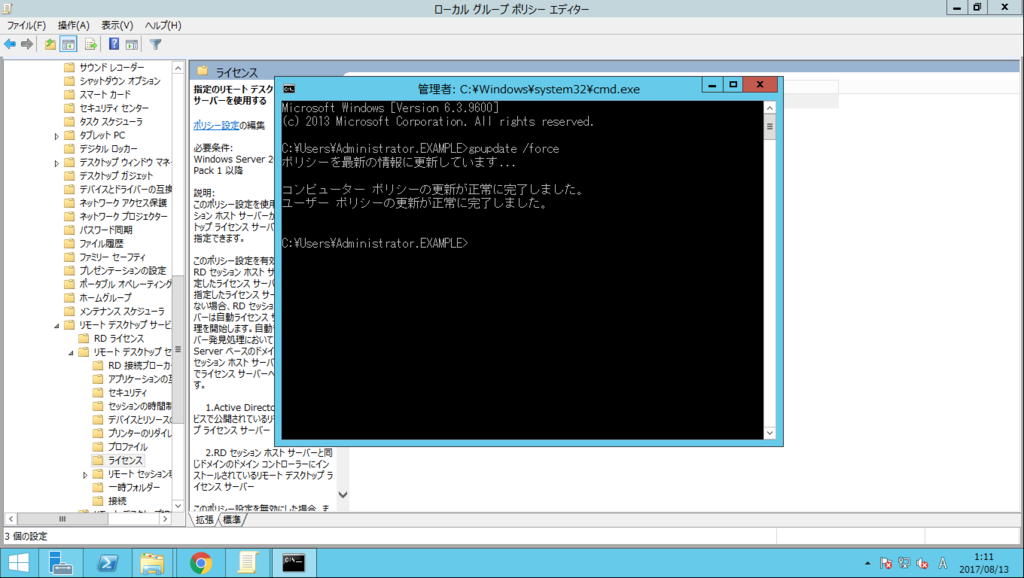Click the Group Policy Editor title bar icon
1024x578 pixels.
(7, 8)
